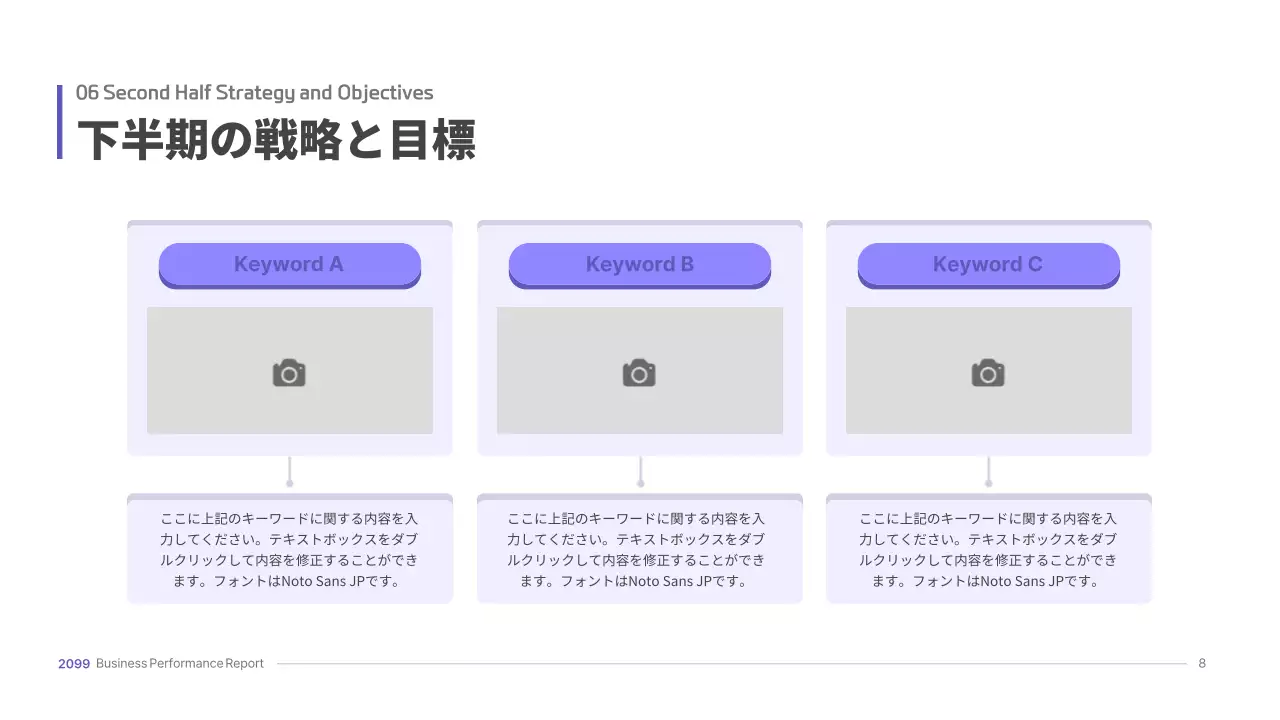
Task: Select the Japanese title 下半期の戦略と目標
Action: click(276, 139)
